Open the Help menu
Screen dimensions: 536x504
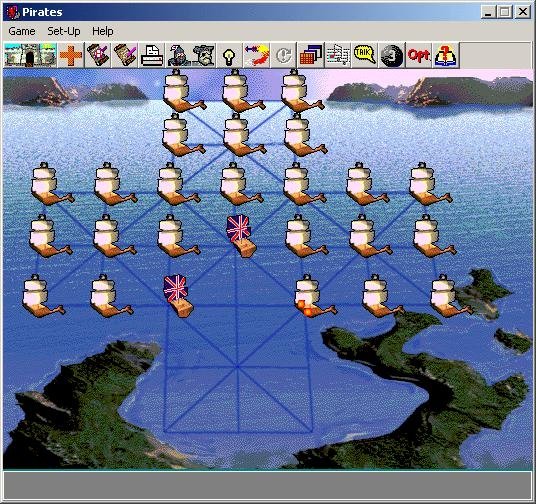103,31
